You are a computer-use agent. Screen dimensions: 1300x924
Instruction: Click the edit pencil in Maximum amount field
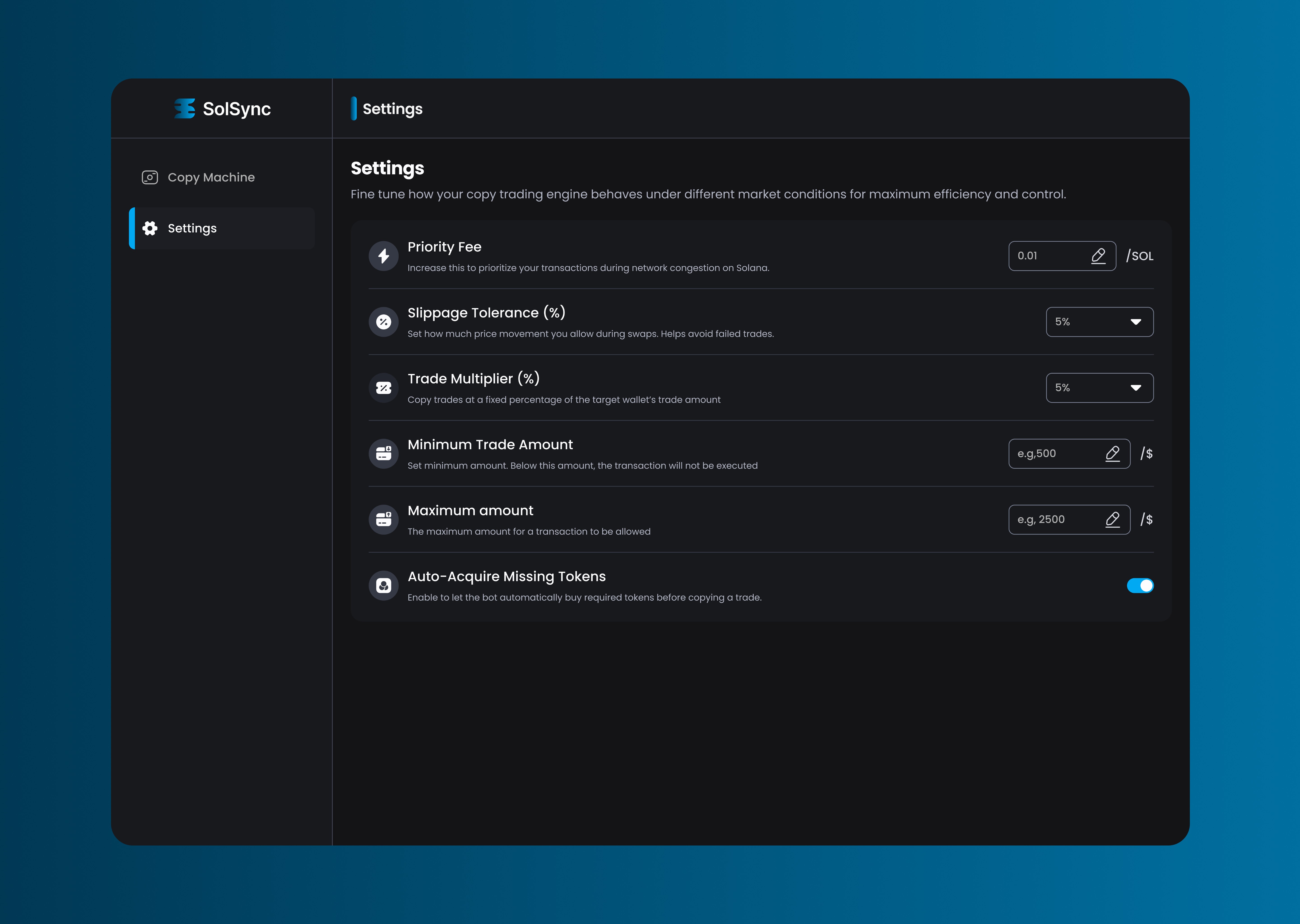point(1113,520)
